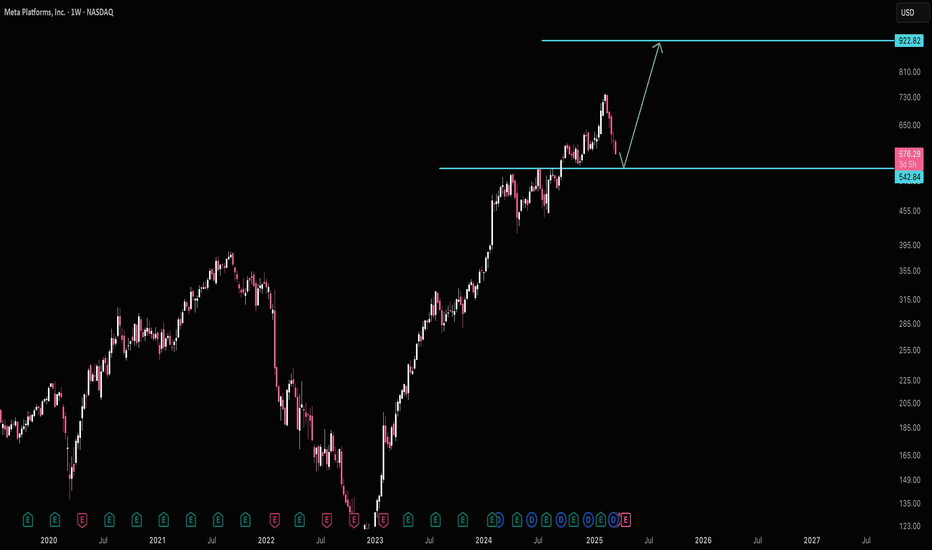
Task: Select the lower horizontal line at 542.84
Action: (x=667, y=168)
